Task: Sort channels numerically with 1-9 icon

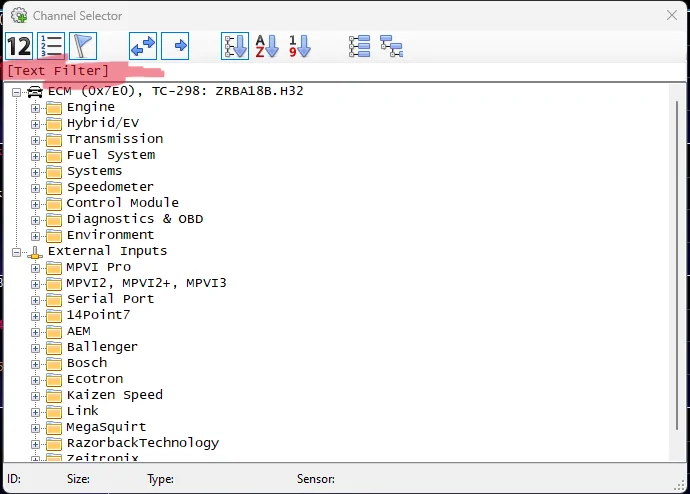Action: pyautogui.click(x=299, y=46)
